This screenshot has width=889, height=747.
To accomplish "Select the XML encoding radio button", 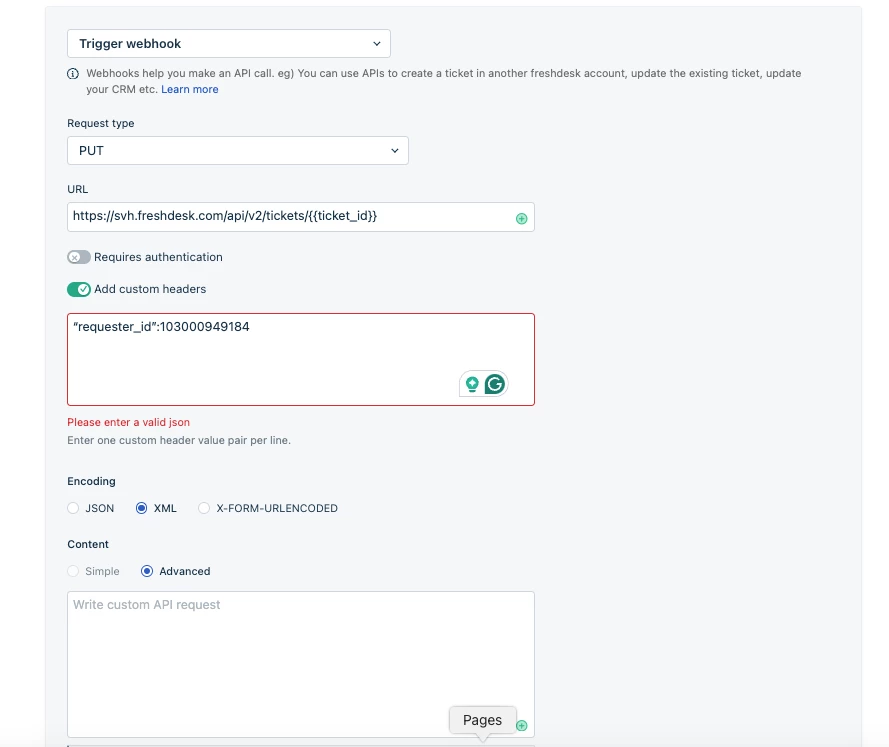I will pos(142,508).
